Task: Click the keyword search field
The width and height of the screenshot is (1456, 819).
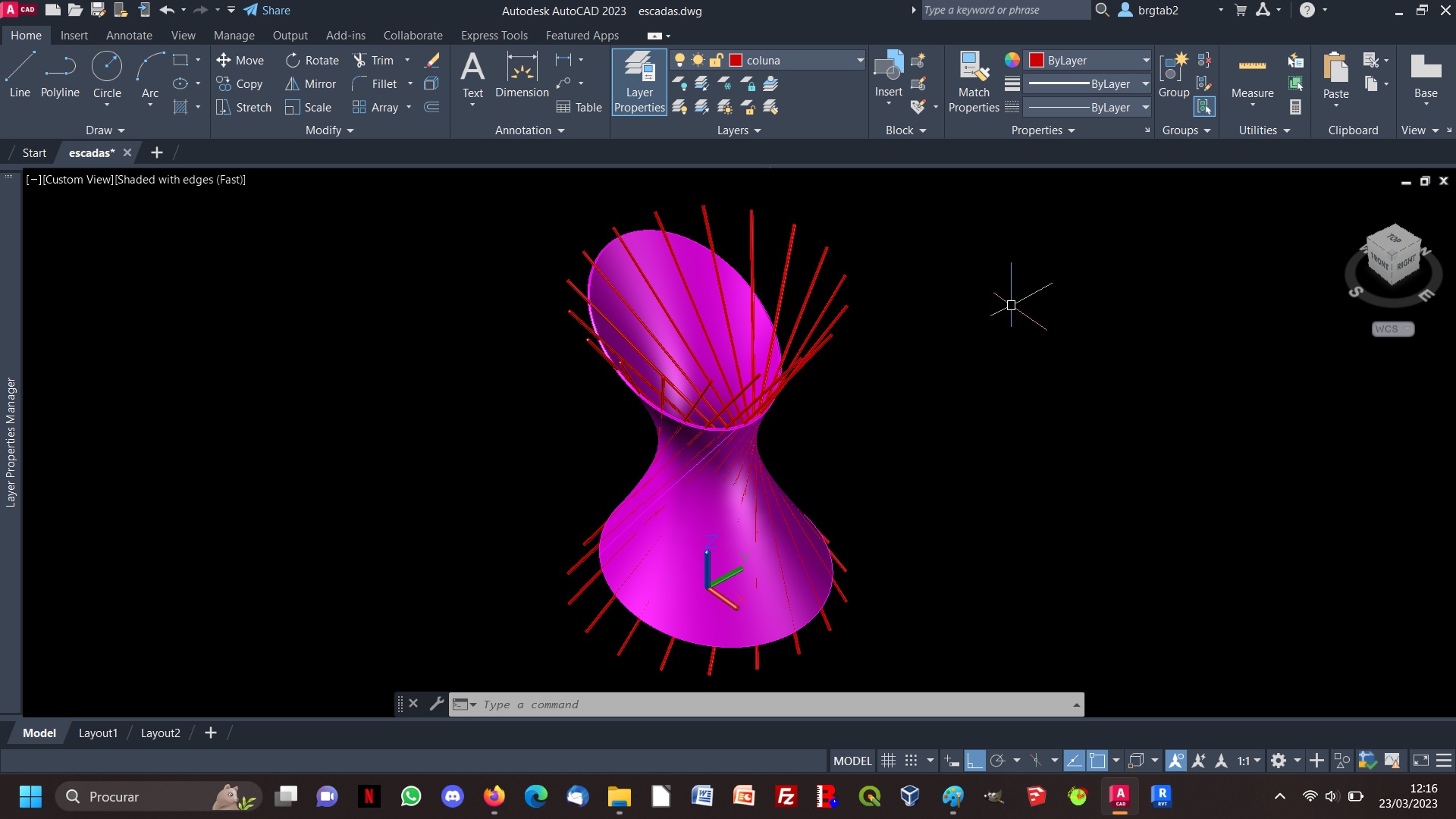Action: point(1005,11)
